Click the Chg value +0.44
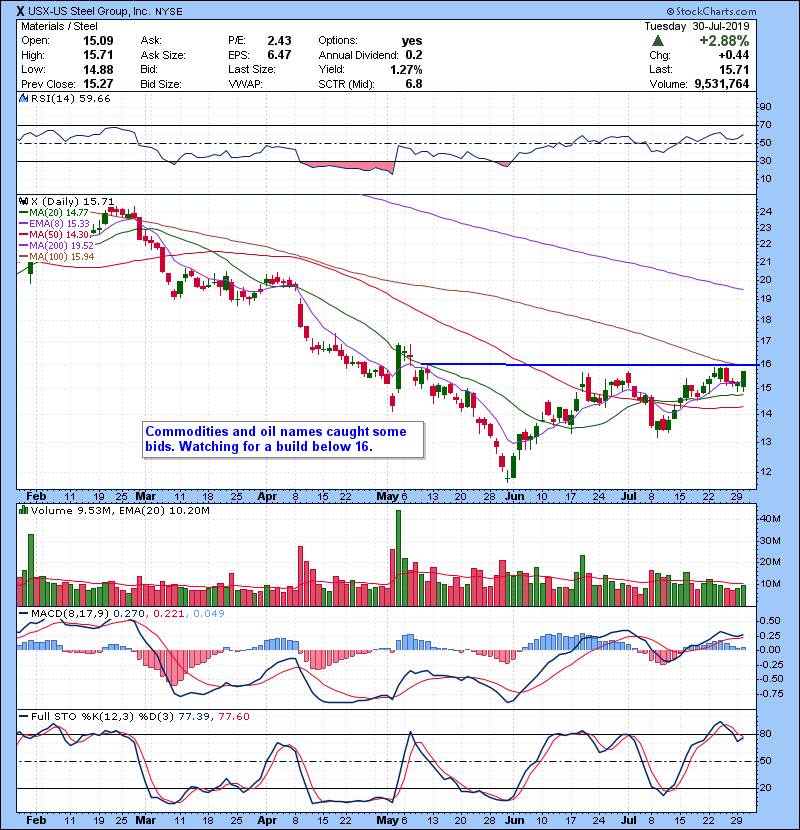 click(733, 55)
